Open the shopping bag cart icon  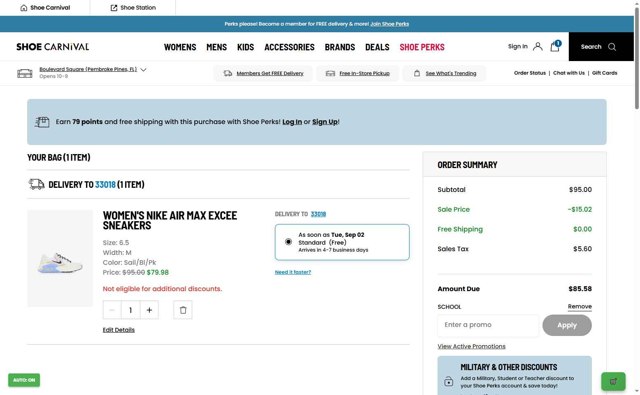pos(555,46)
